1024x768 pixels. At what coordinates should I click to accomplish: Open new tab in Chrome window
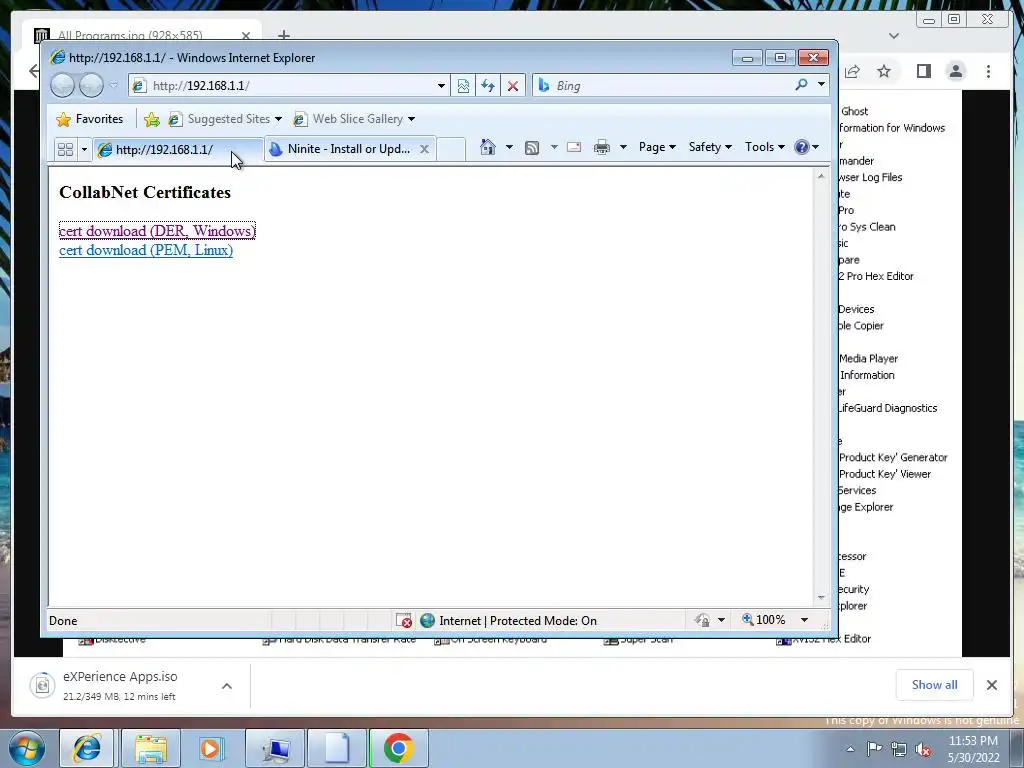pos(283,35)
